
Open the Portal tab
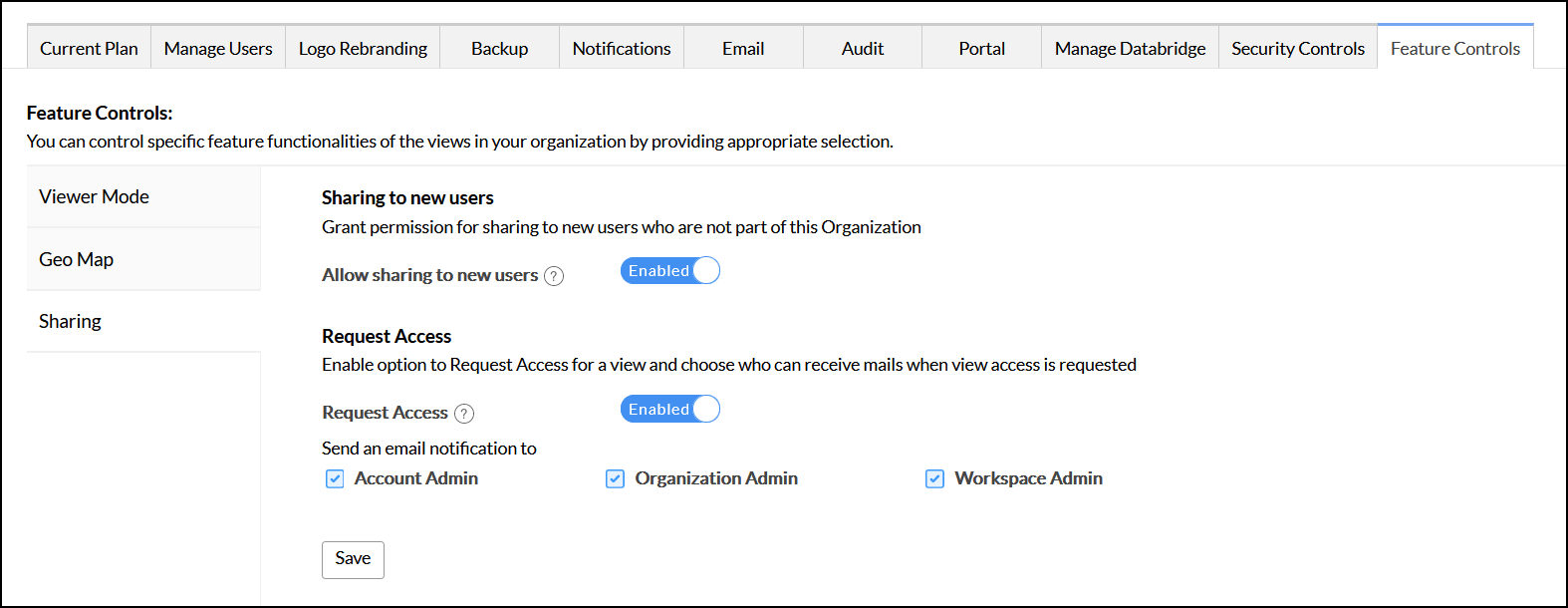tap(981, 49)
